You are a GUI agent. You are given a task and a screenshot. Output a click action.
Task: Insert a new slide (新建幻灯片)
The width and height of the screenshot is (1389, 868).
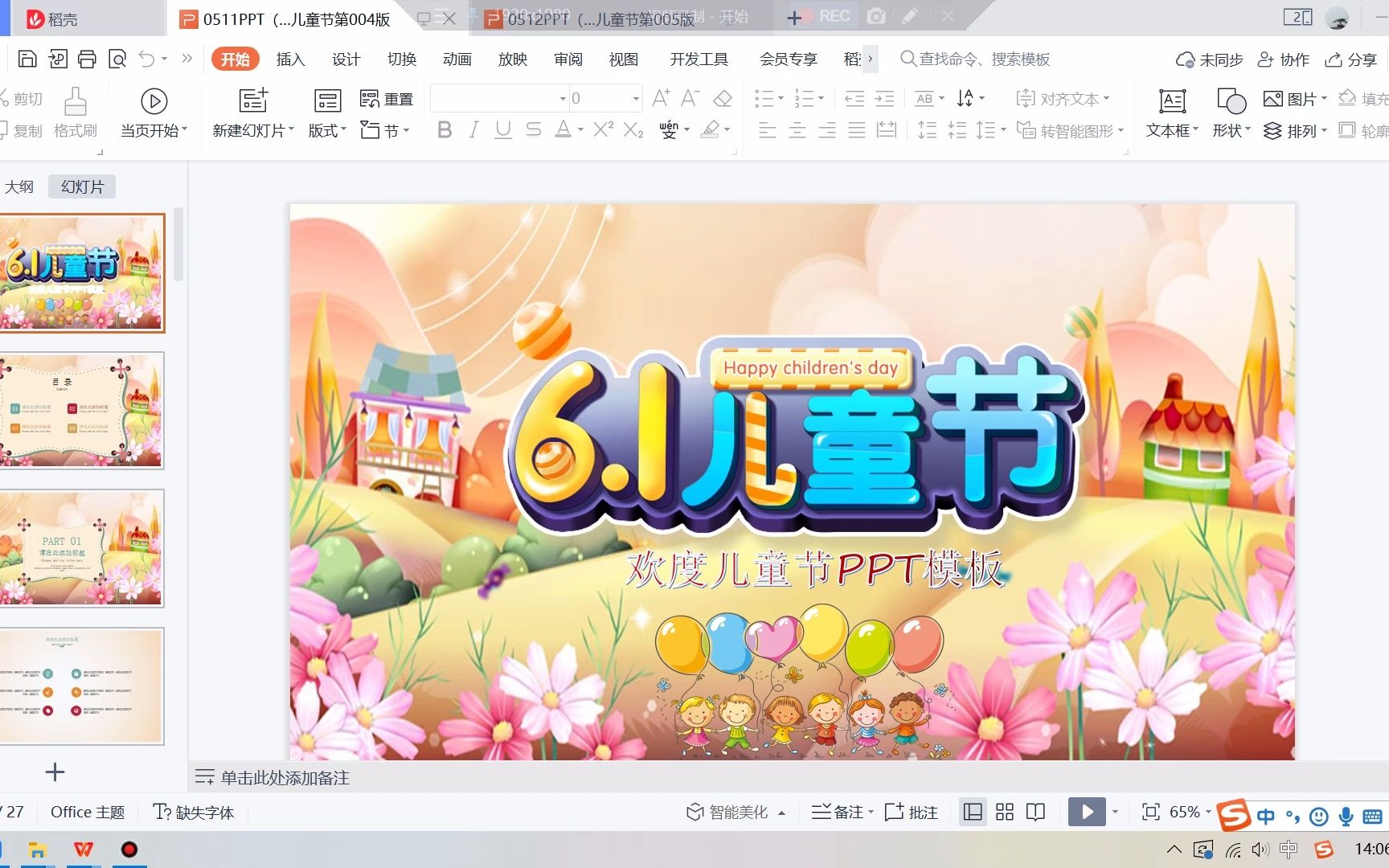coord(251,113)
